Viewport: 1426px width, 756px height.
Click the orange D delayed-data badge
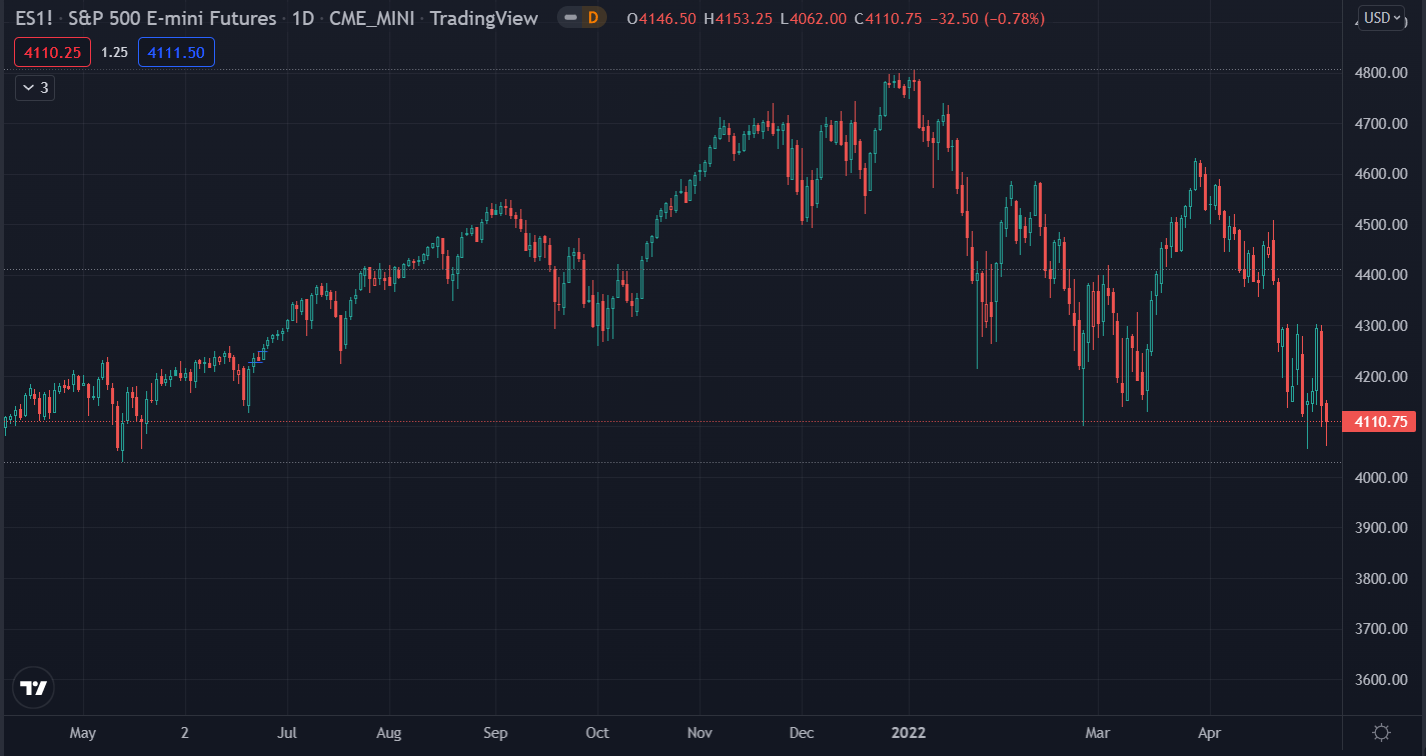[x=593, y=18]
